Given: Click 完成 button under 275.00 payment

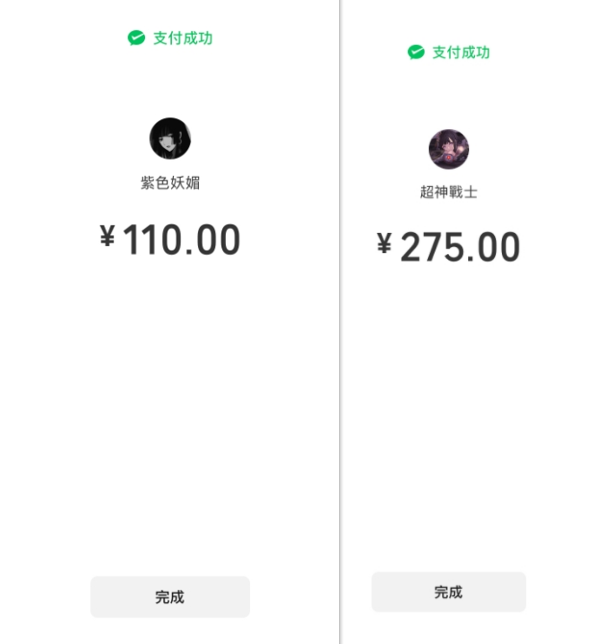Looking at the screenshot, I should (x=449, y=592).
